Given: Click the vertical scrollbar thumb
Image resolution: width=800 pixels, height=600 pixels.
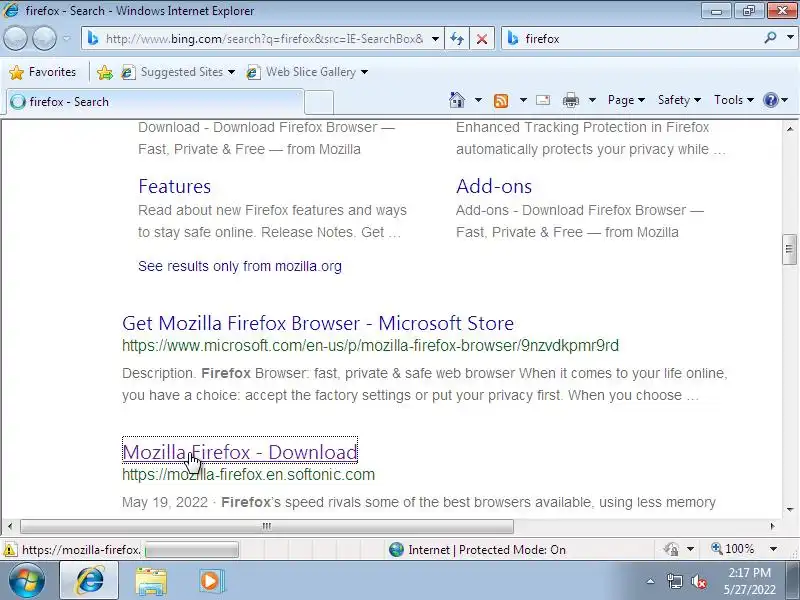Looking at the screenshot, I should 789,249.
